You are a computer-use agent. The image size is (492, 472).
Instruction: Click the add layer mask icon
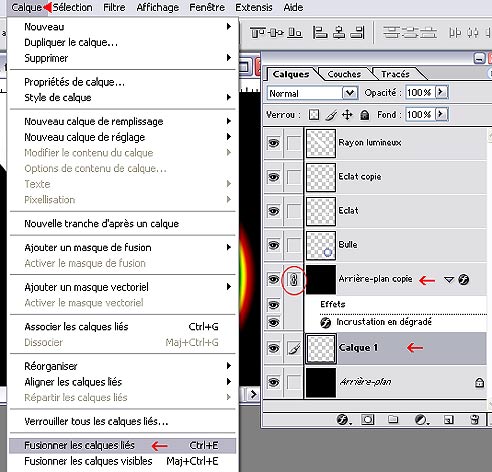pos(368,419)
